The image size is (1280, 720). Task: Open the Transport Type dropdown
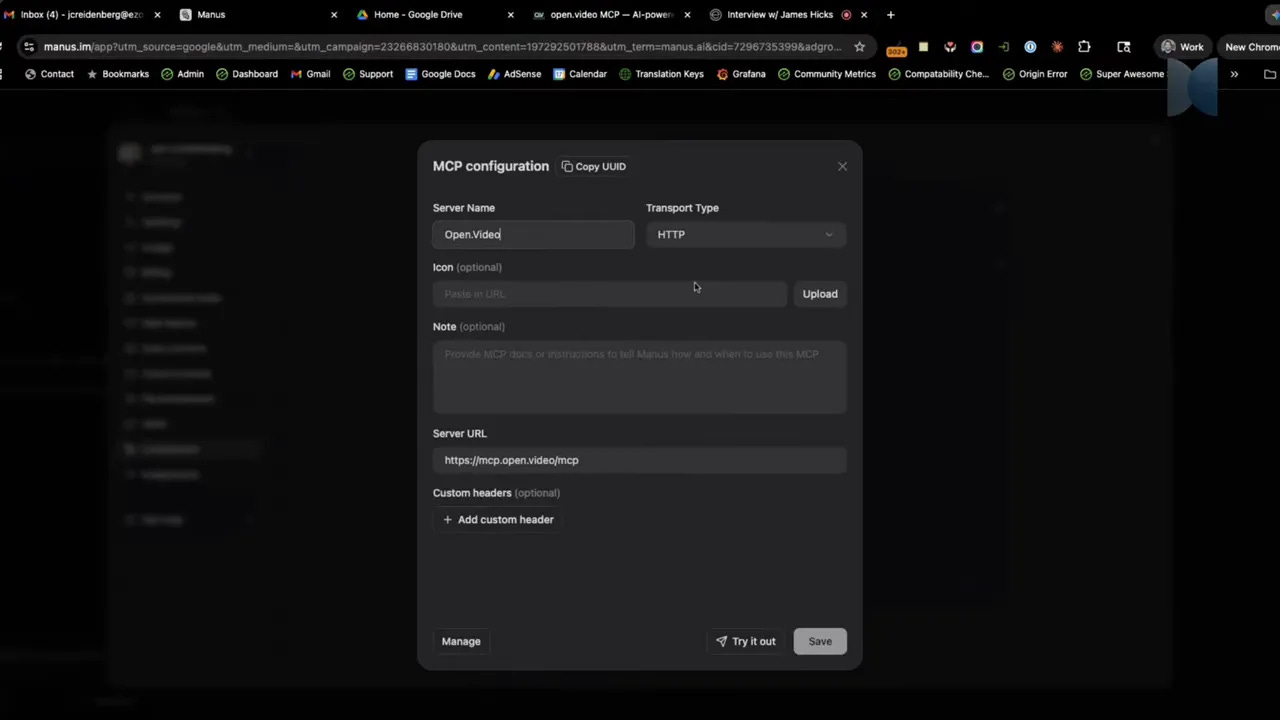[744, 234]
